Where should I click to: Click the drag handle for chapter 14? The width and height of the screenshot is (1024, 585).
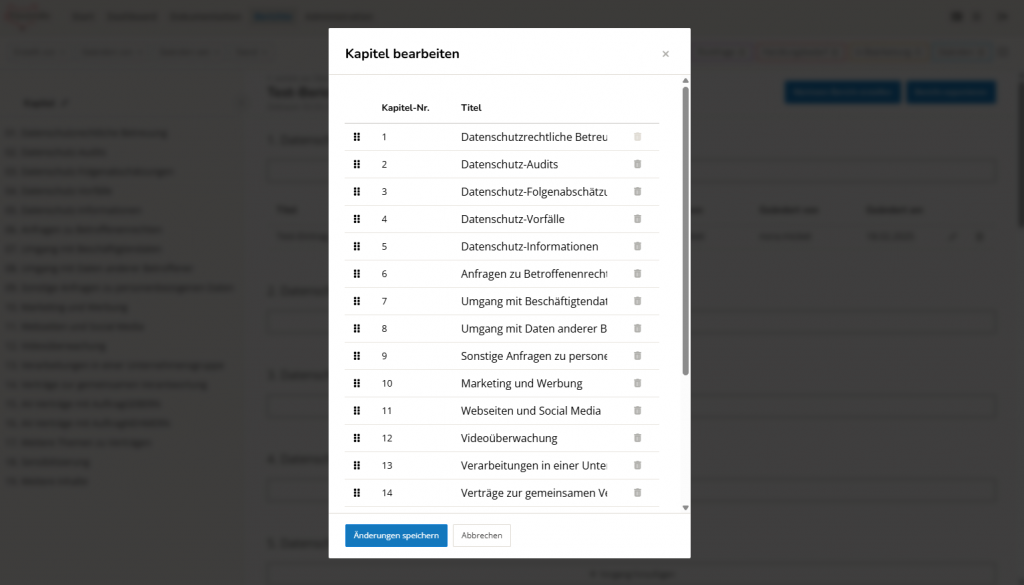(x=356, y=493)
